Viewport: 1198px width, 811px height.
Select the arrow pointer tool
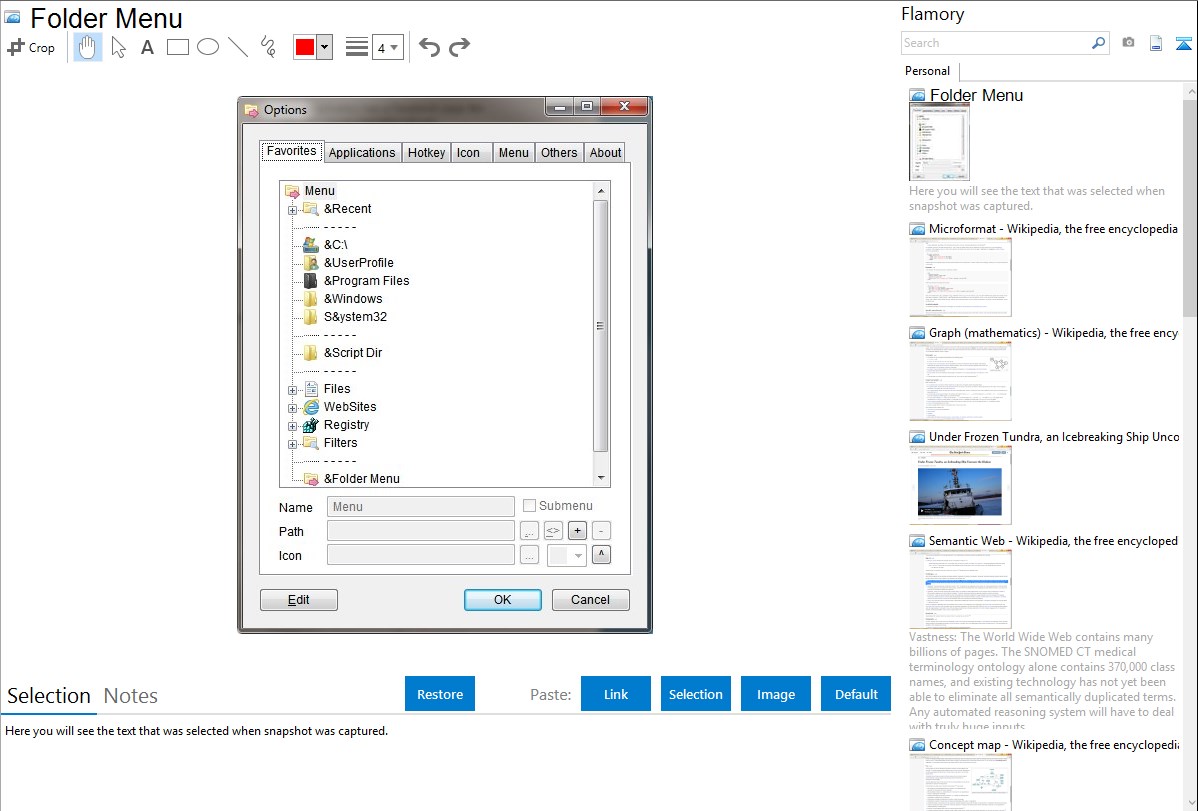point(118,47)
